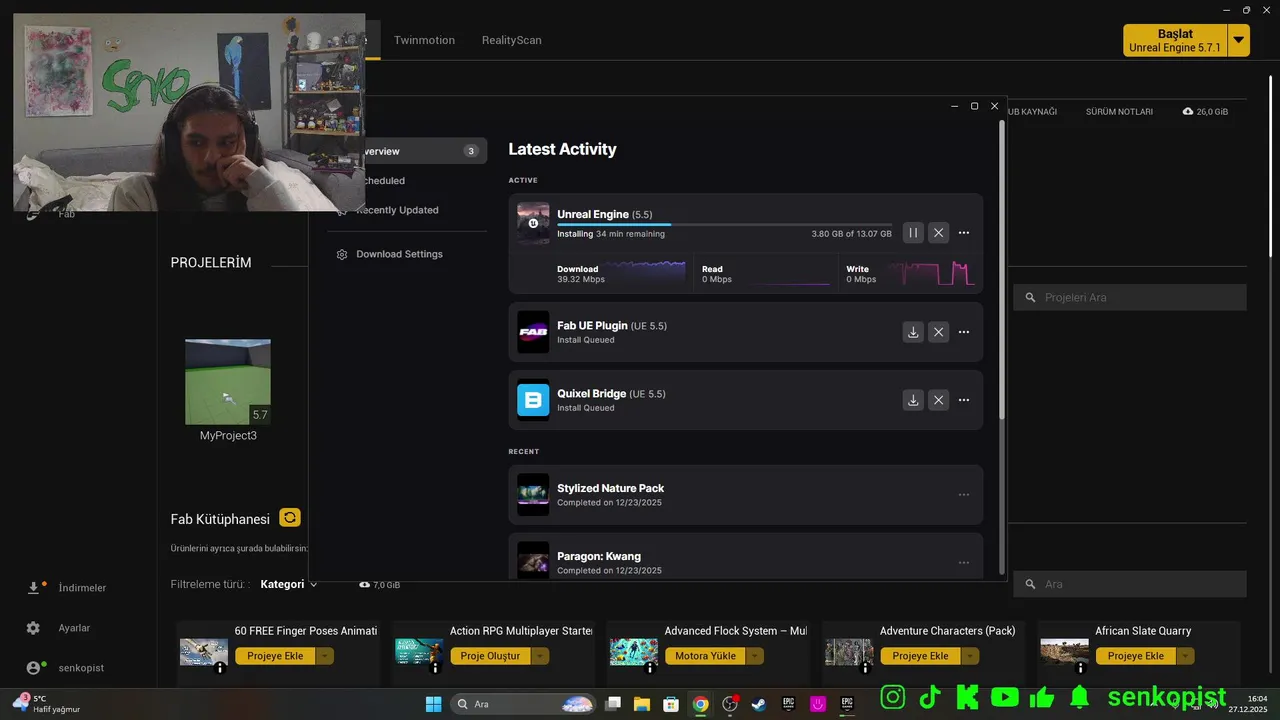Click the Unreal Engine download thumbnail icon
The height and width of the screenshot is (720, 1280).
click(533, 223)
